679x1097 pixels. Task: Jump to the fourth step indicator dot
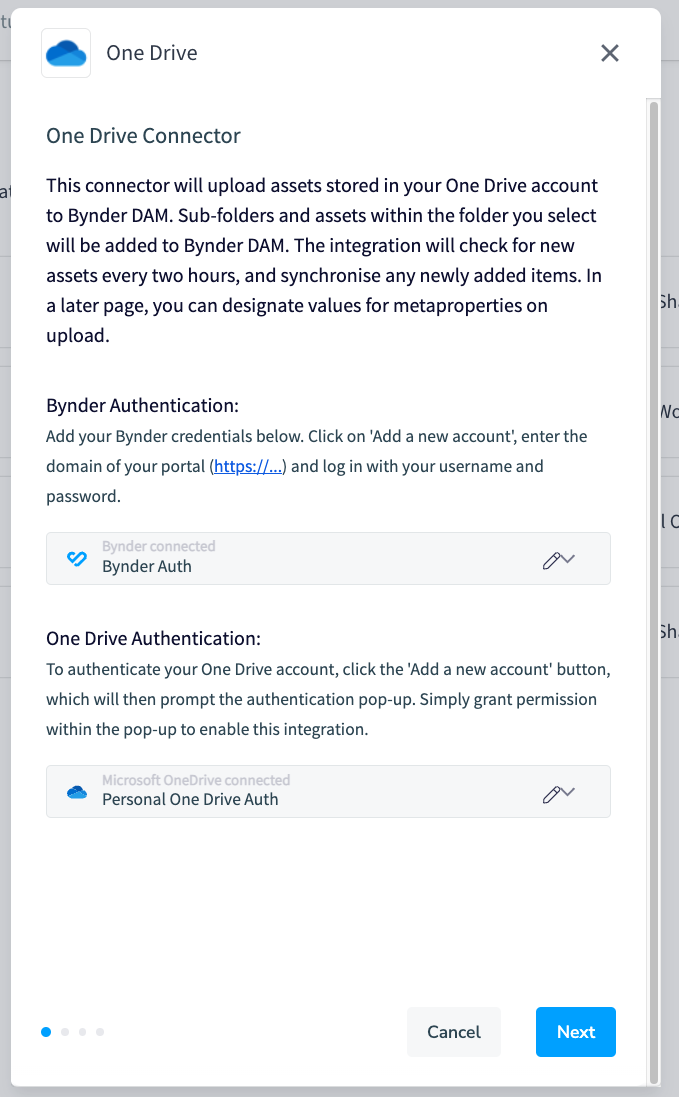pos(100,1032)
